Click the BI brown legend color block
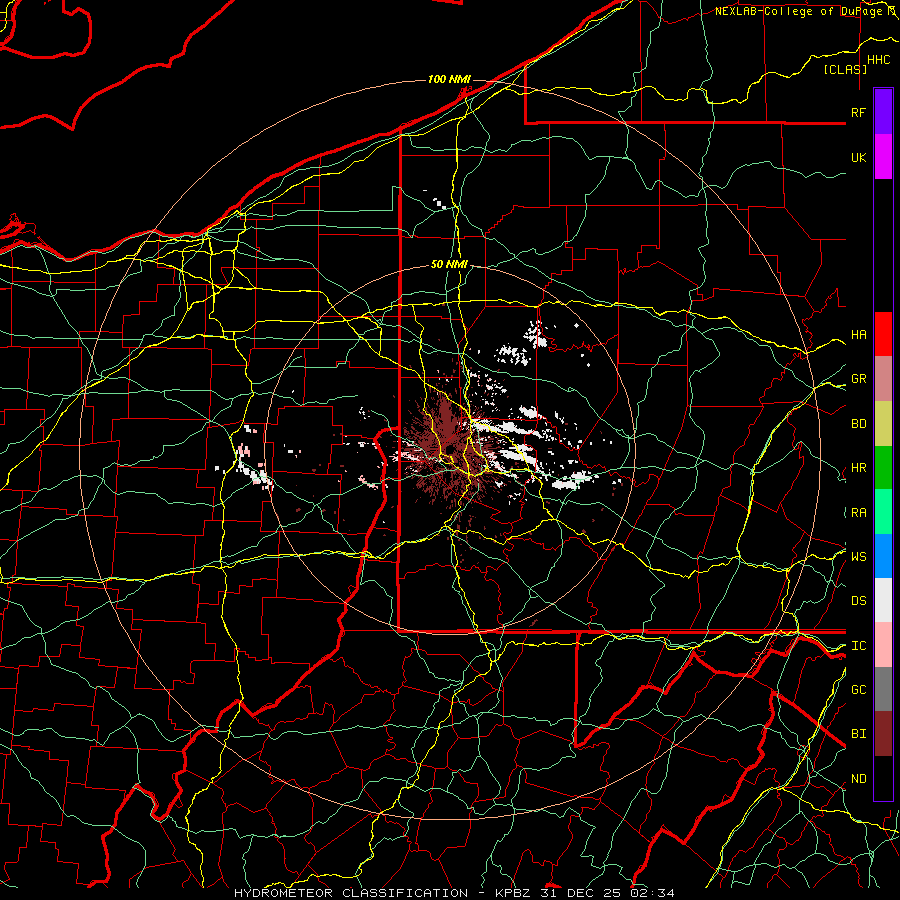The height and width of the screenshot is (900, 900). click(x=883, y=734)
